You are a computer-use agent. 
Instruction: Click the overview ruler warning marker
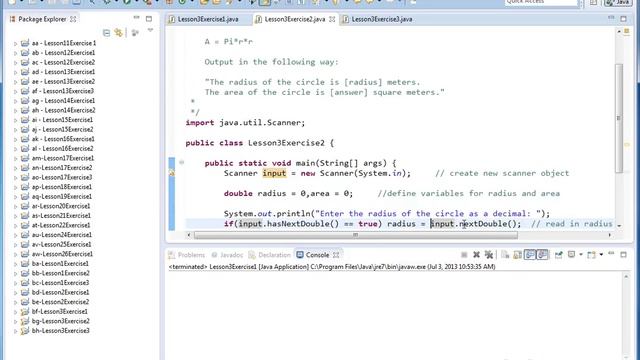627,144
